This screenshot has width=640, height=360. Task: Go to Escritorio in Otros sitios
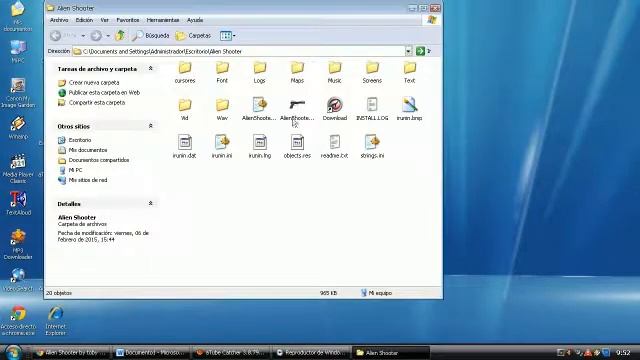(x=80, y=140)
